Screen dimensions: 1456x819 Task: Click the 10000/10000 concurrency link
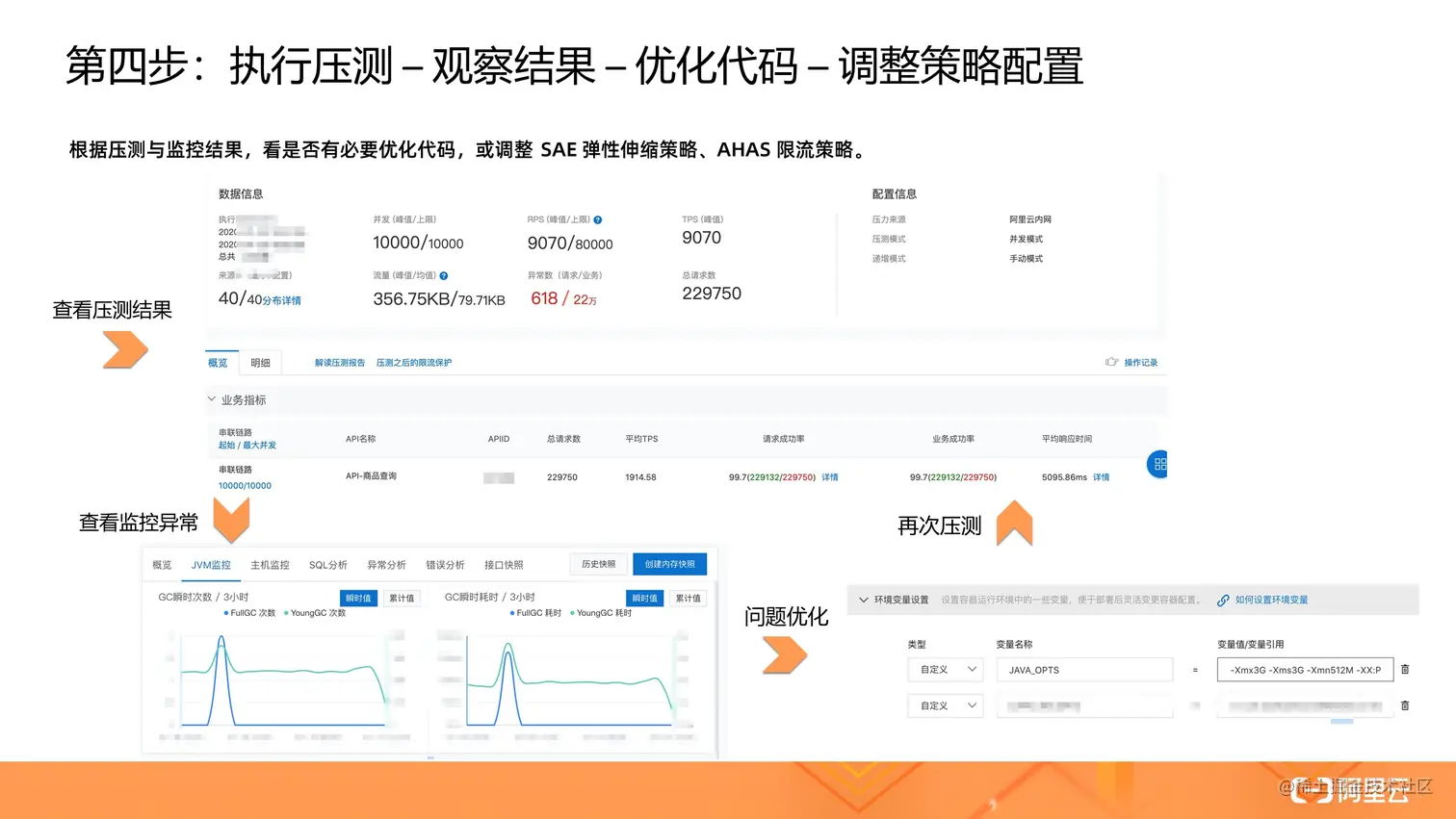(245, 486)
